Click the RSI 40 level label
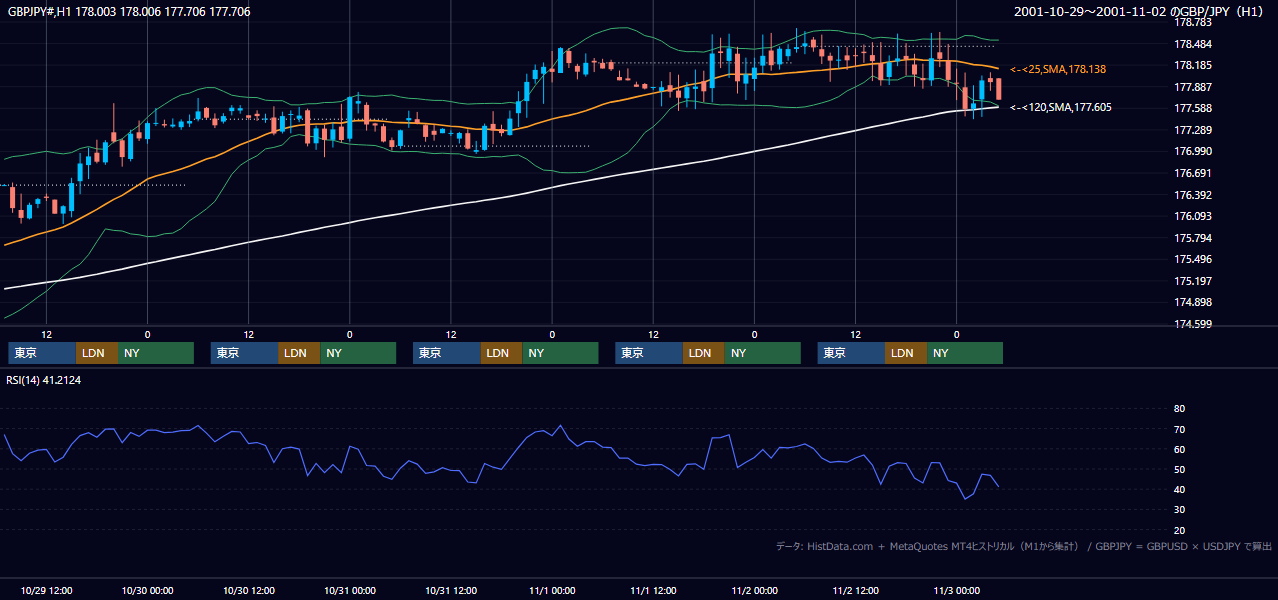The width and height of the screenshot is (1278, 600). (1179, 489)
